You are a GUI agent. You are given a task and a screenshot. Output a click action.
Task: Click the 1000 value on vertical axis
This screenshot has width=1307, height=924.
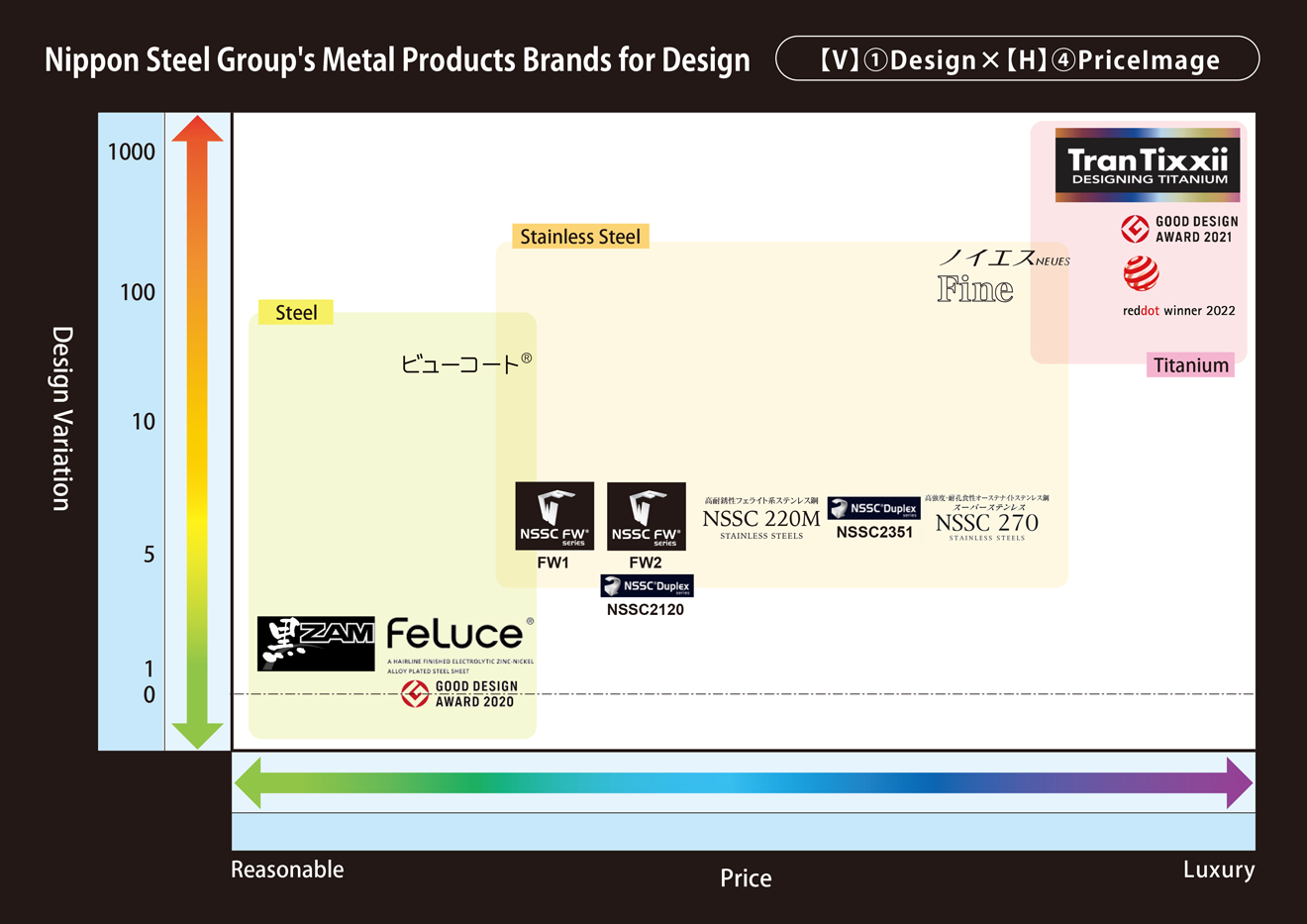pos(132,152)
